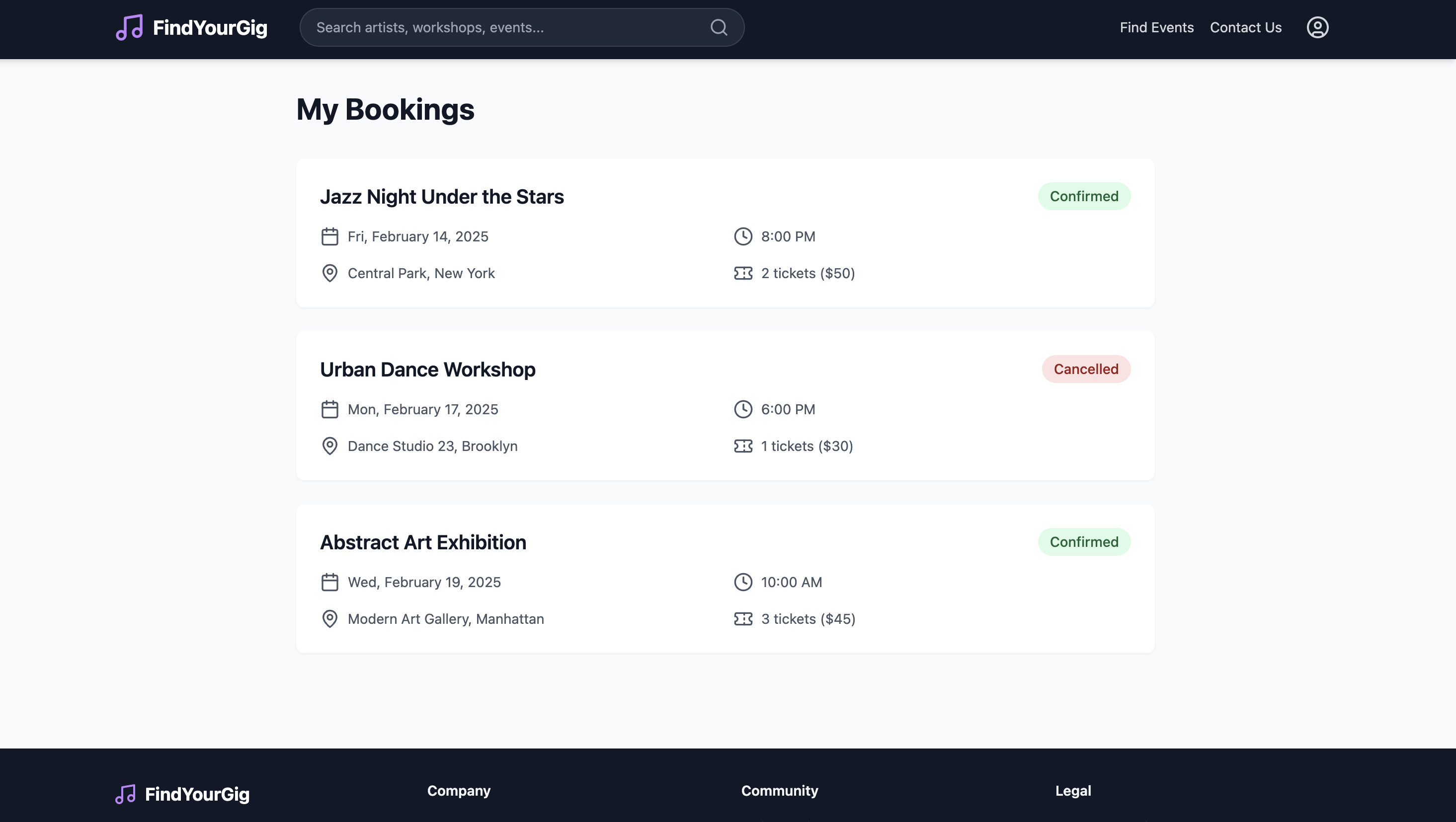Open Jazz Night Under the Stars booking
Viewport: 1456px width, 822px height.
coord(441,197)
